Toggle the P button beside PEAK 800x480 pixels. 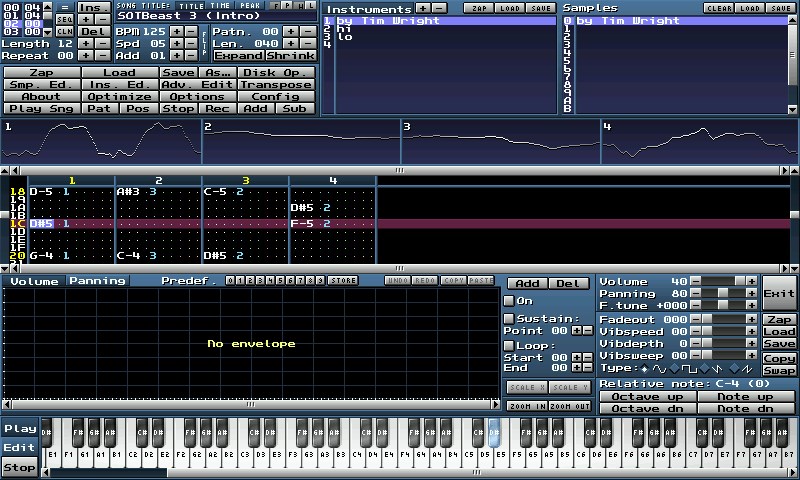(x=287, y=6)
